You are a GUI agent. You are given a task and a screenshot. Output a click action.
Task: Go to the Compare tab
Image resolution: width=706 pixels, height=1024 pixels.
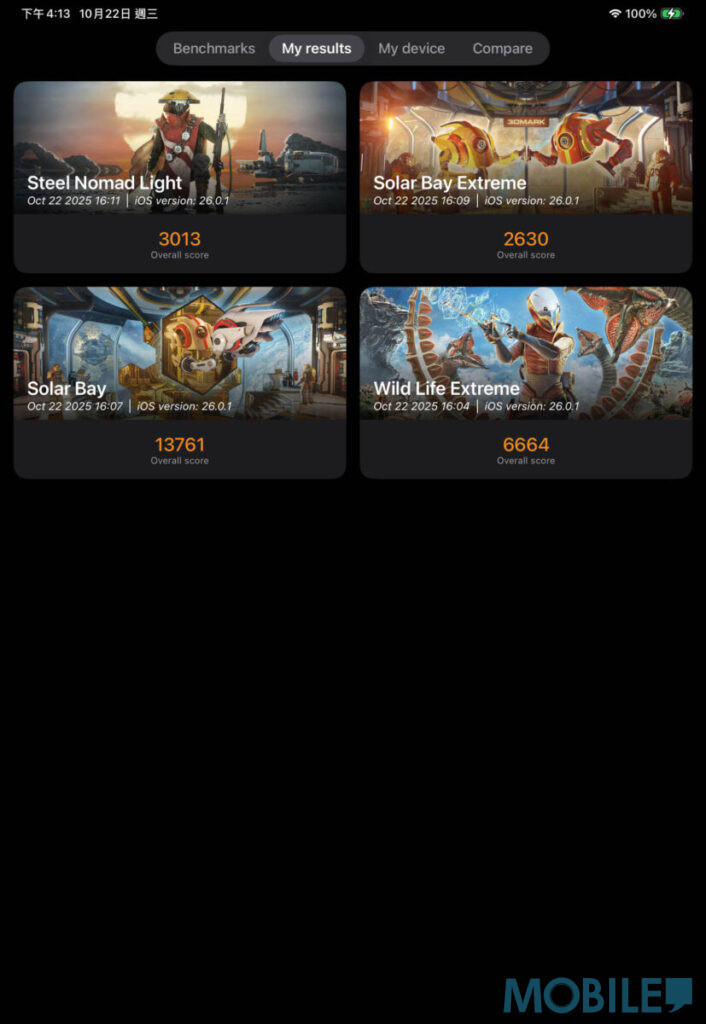[x=502, y=48]
